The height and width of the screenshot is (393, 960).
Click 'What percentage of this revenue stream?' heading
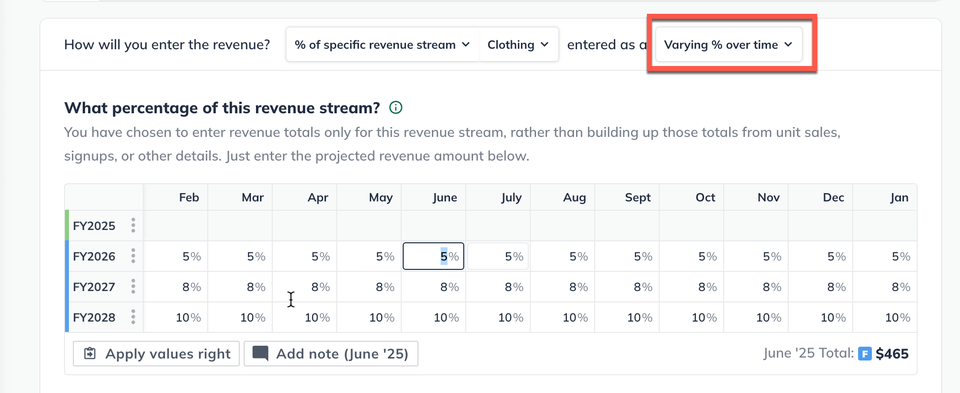click(222, 108)
